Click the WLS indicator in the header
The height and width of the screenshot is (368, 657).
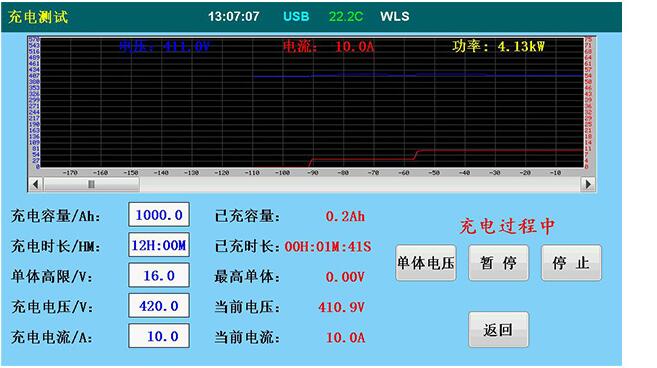point(395,16)
